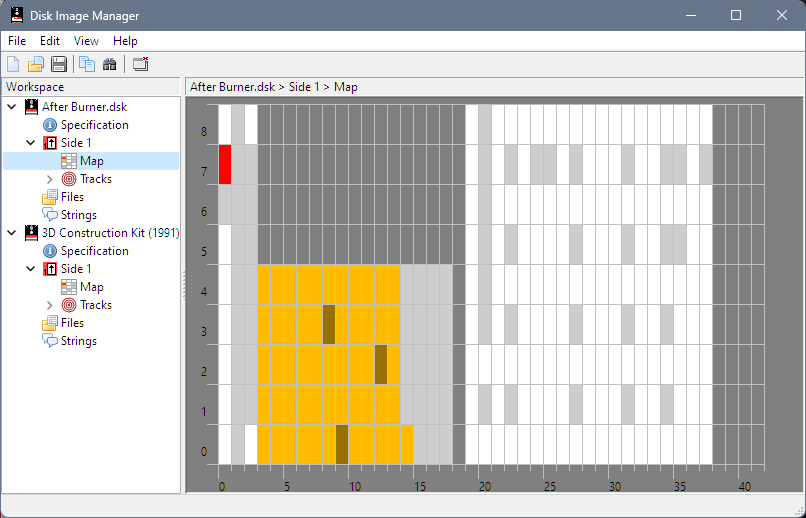This screenshot has height=518, width=806.
Task: Click the dark brown sector in row 2
Action: (381, 364)
